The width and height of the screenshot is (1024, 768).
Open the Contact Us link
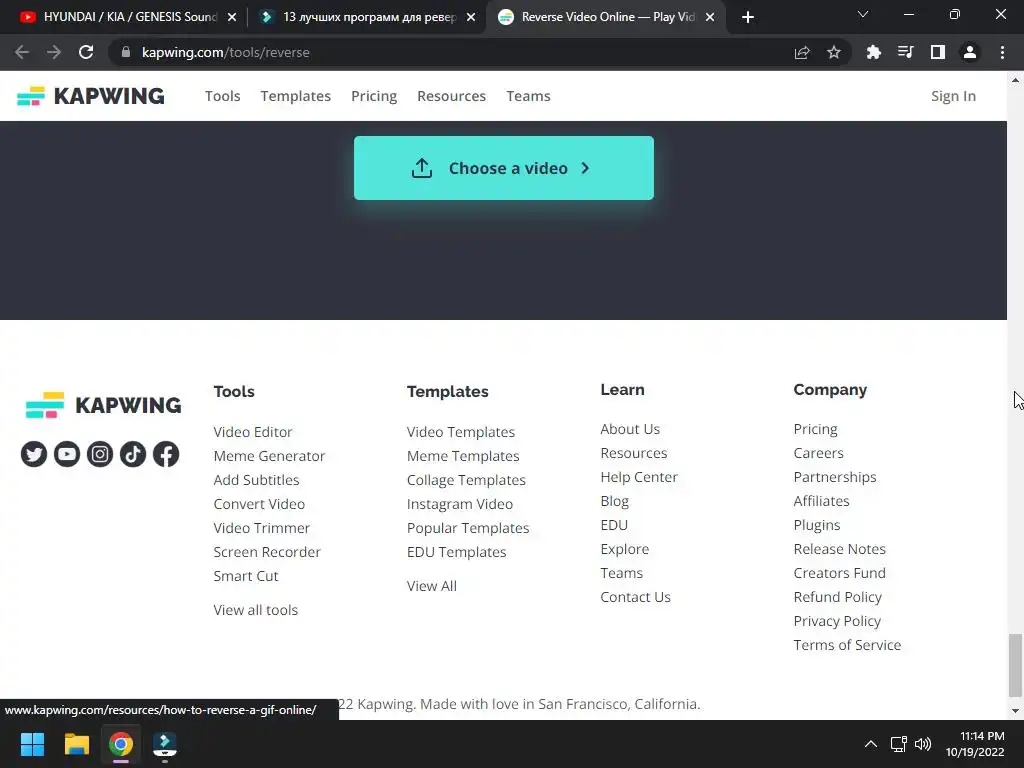[x=635, y=597]
